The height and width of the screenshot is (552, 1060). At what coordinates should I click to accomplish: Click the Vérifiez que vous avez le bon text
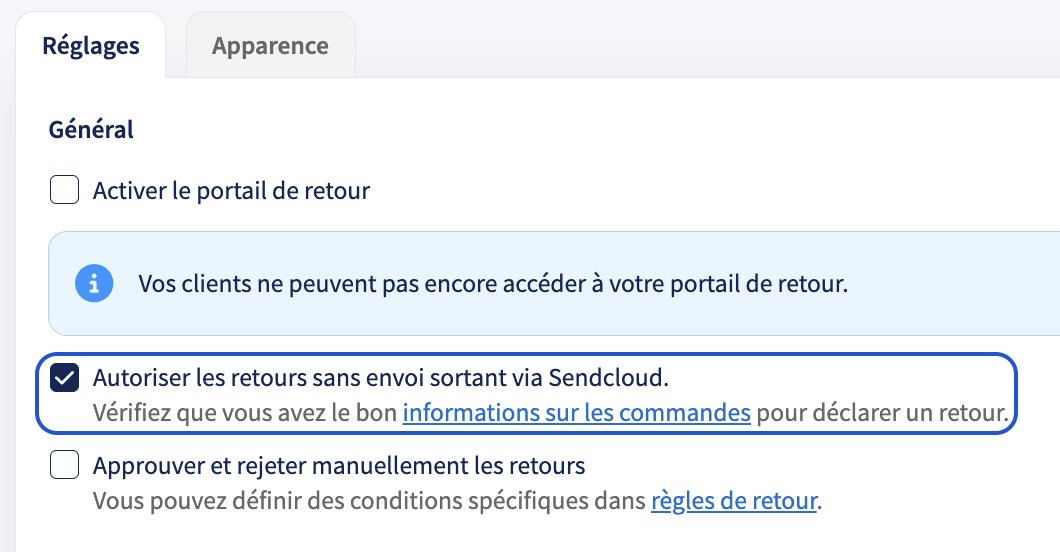[245, 412]
